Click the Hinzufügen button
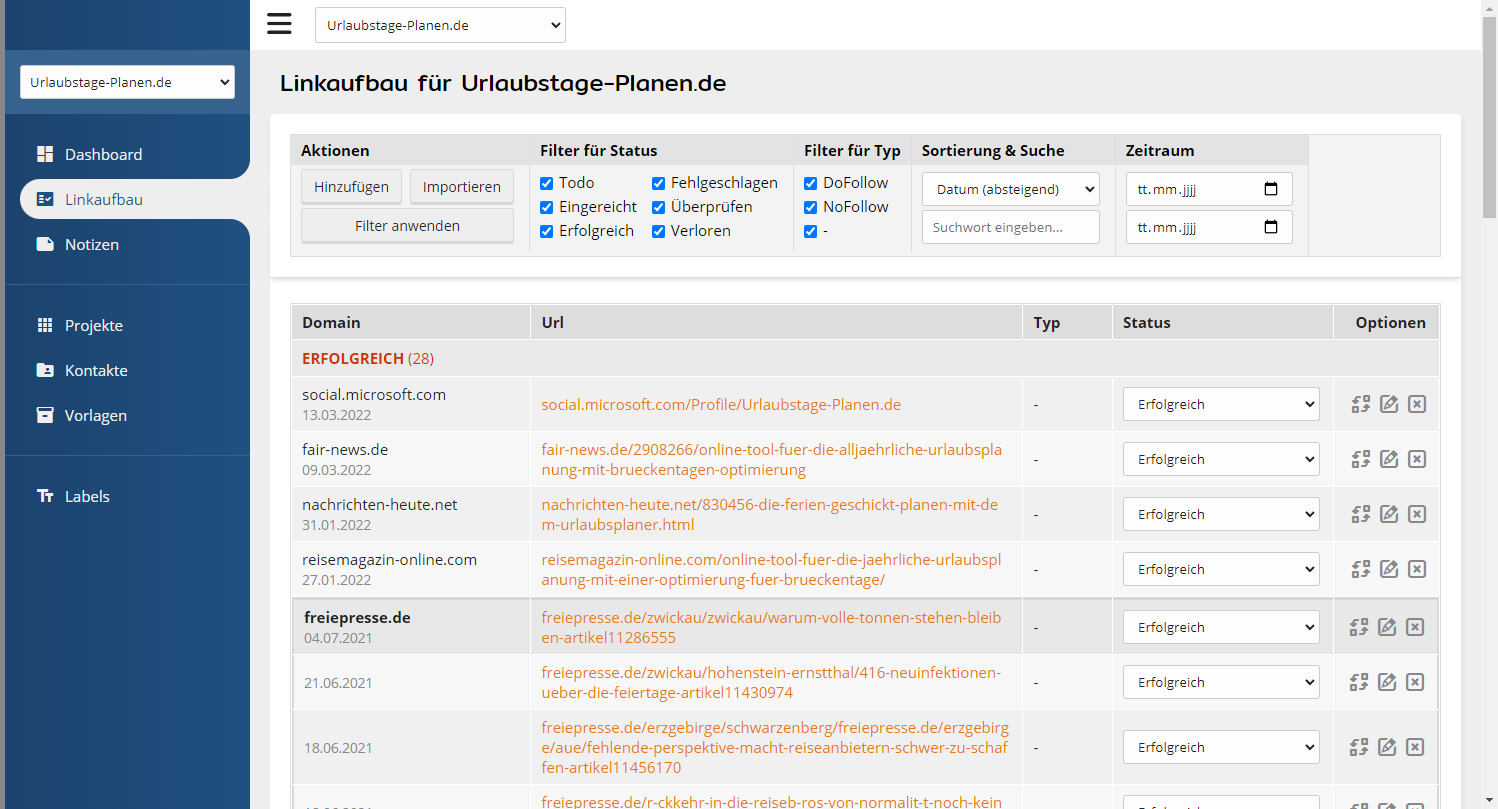 pyautogui.click(x=351, y=187)
